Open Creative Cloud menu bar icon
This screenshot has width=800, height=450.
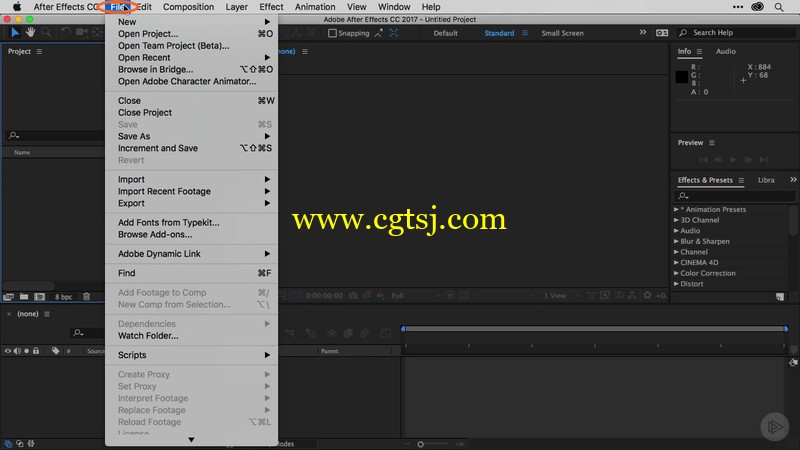click(758, 7)
